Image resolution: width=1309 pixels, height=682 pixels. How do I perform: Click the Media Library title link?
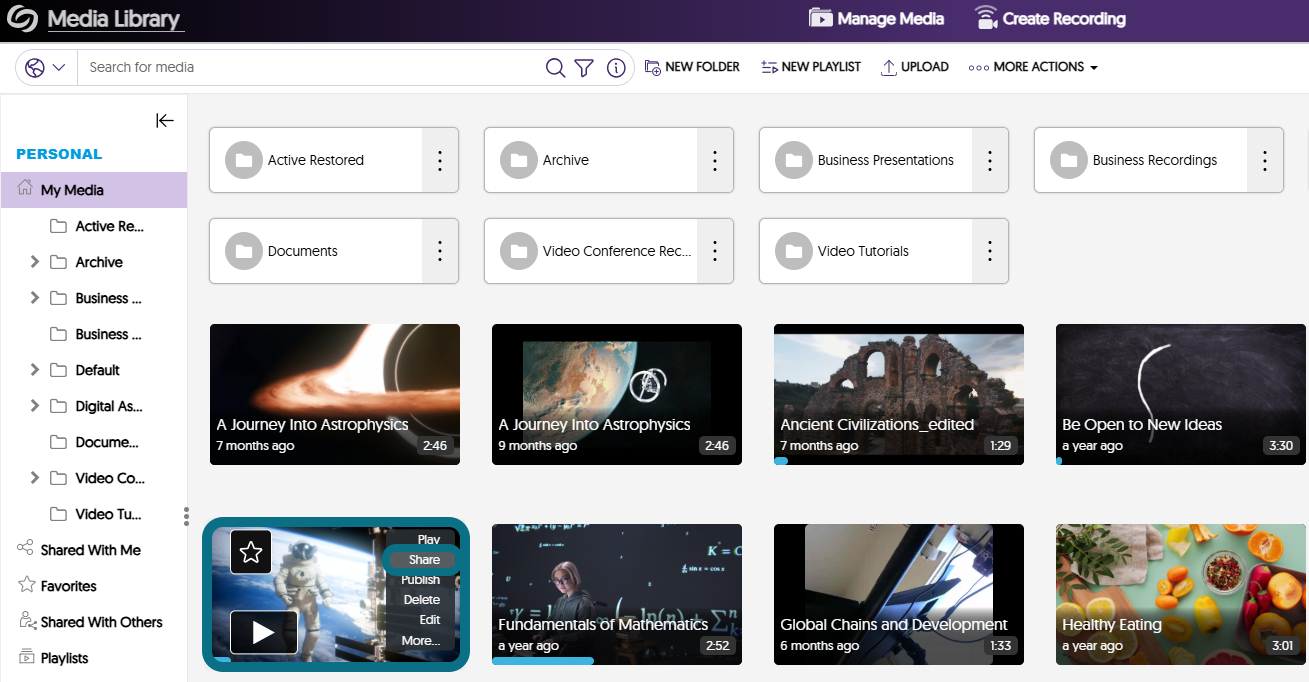(114, 19)
